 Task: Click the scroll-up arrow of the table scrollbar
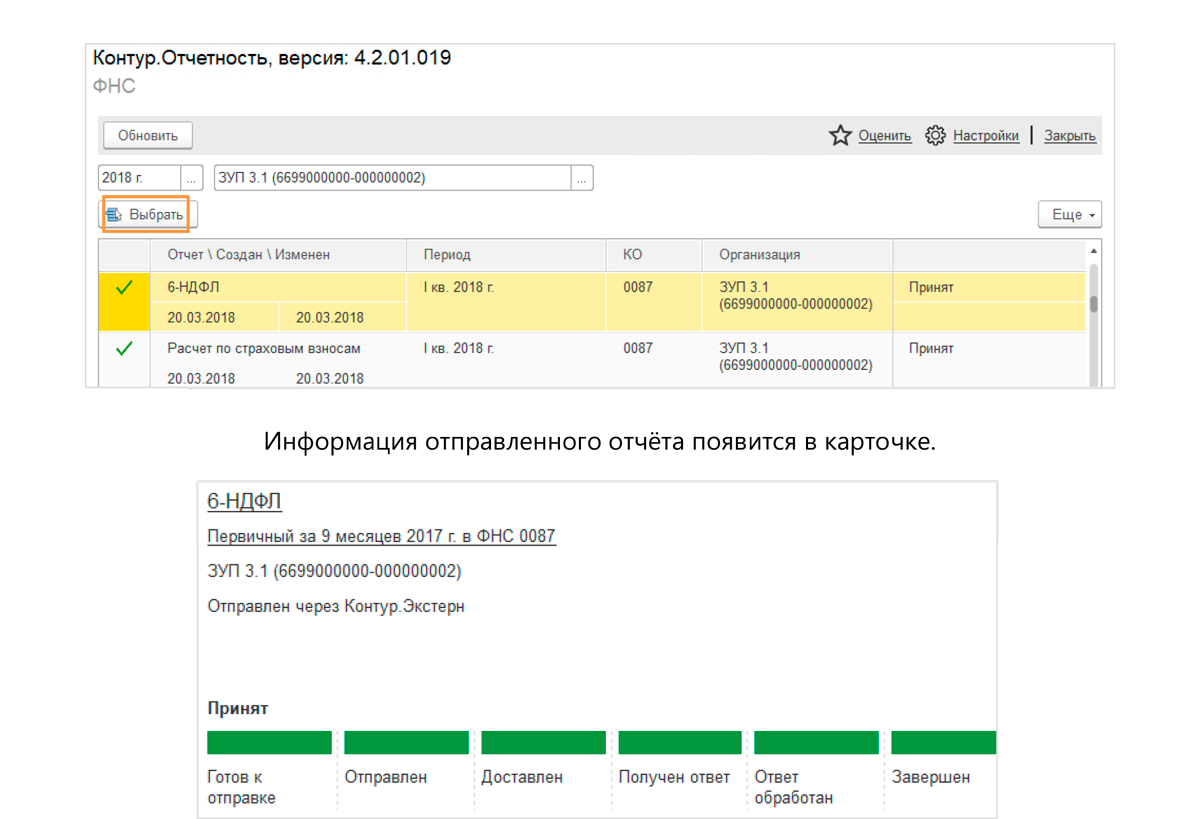(1094, 250)
